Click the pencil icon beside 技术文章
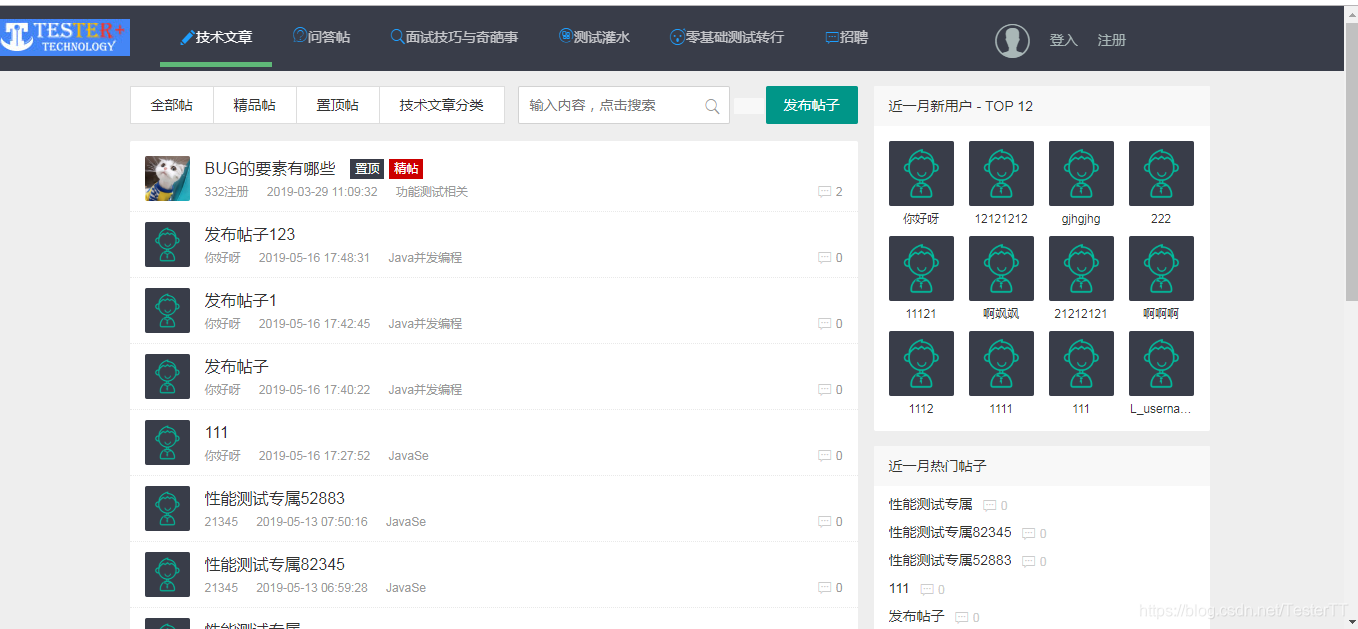Screen dimensions: 1358x629 pyautogui.click(x=185, y=37)
